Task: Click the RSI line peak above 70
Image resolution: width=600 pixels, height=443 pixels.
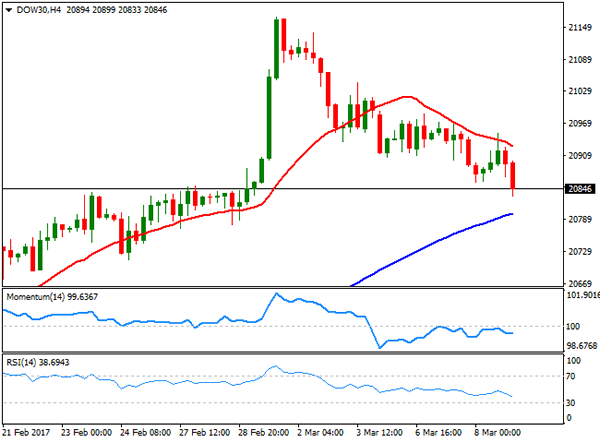Action: tap(275, 366)
